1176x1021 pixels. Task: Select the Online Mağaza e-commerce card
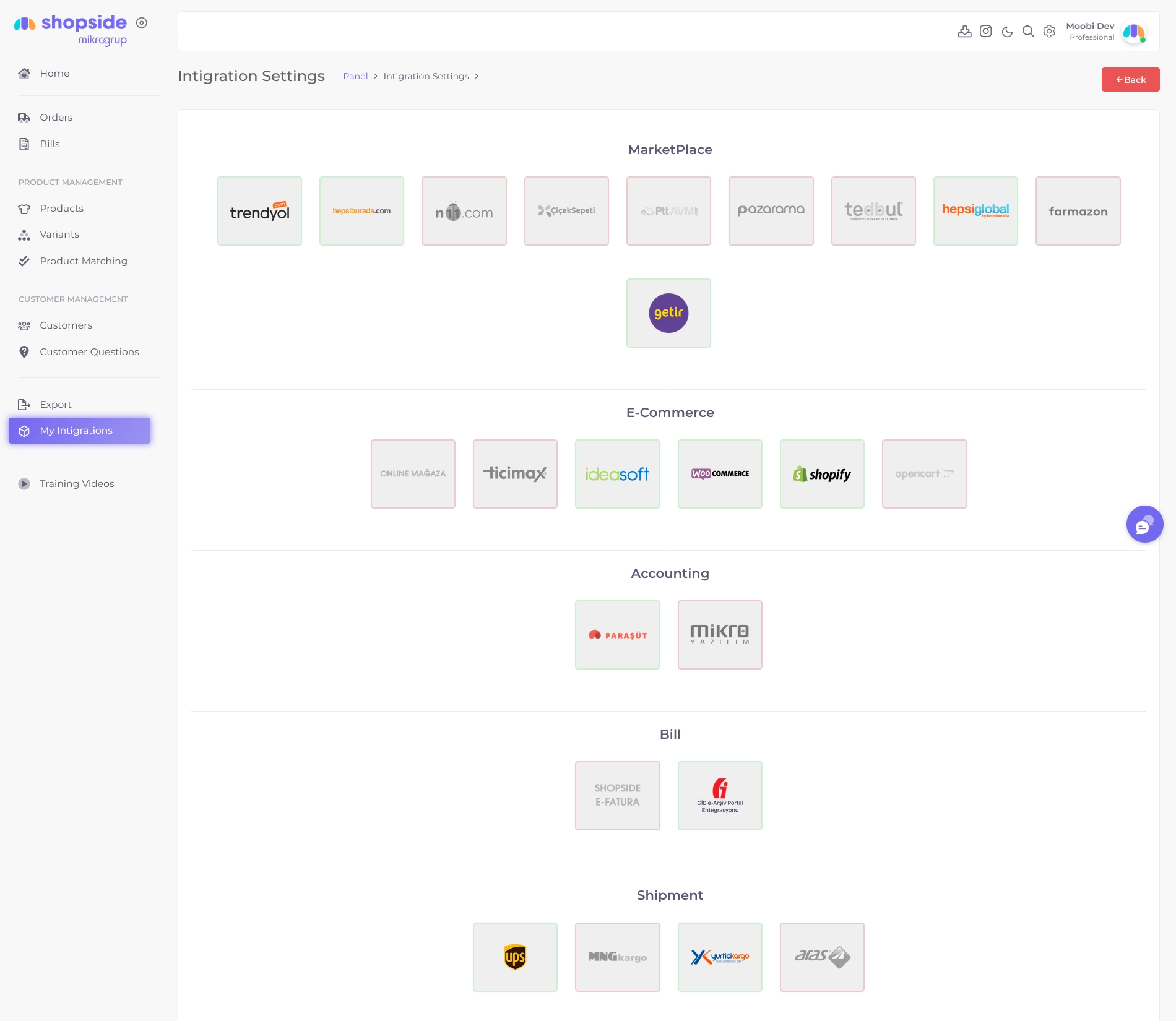coord(413,474)
